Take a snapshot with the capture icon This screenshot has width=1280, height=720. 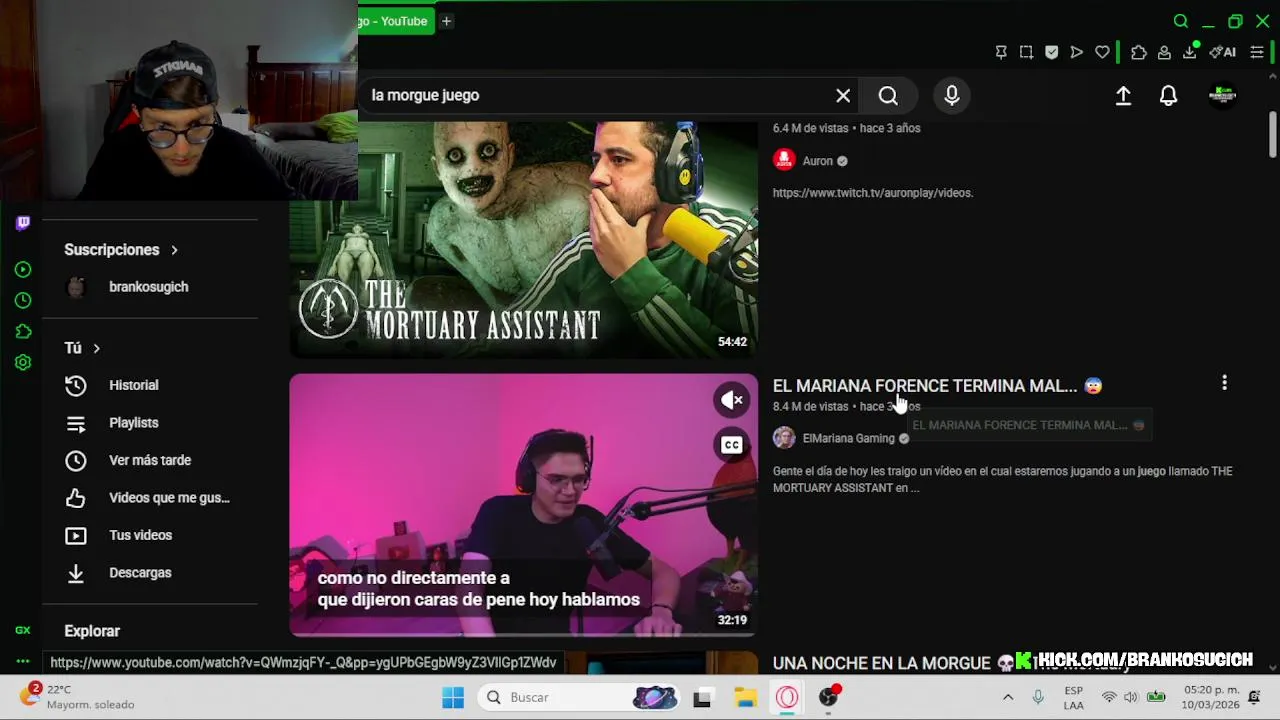point(1026,52)
